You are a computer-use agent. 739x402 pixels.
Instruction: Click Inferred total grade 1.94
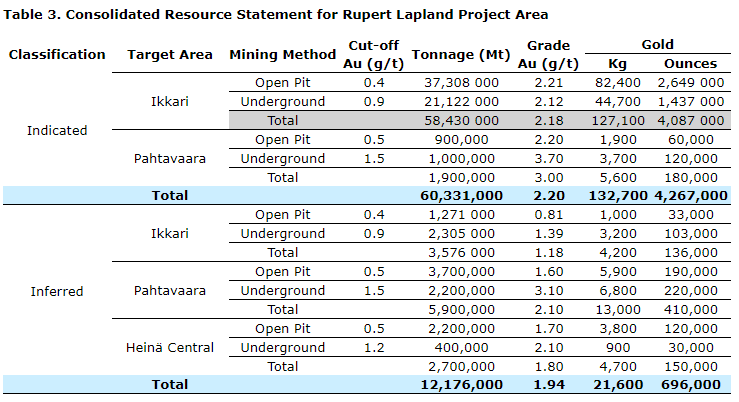pyautogui.click(x=549, y=385)
